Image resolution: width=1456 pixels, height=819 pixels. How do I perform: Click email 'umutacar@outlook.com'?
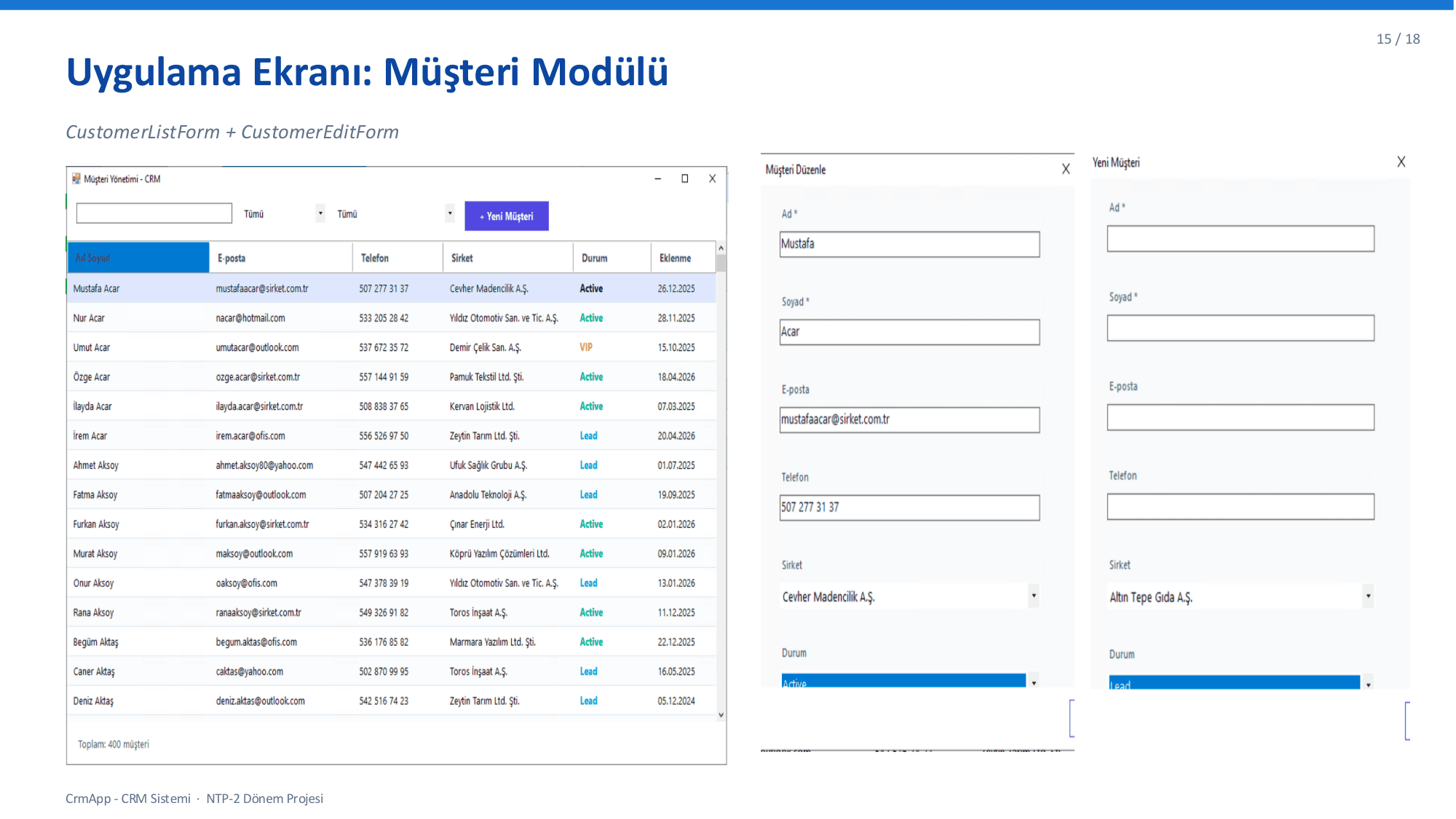tap(257, 347)
